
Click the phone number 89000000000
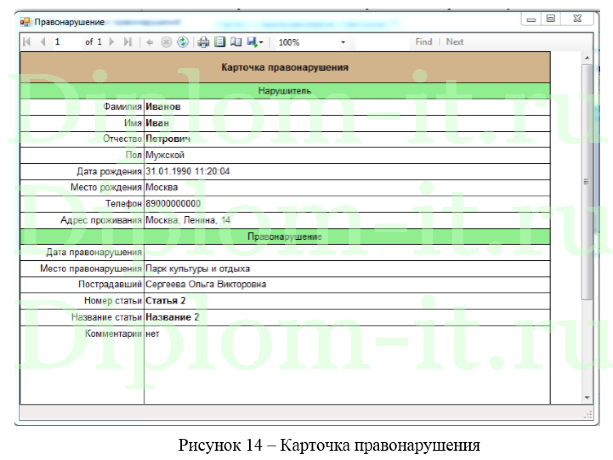tap(173, 204)
